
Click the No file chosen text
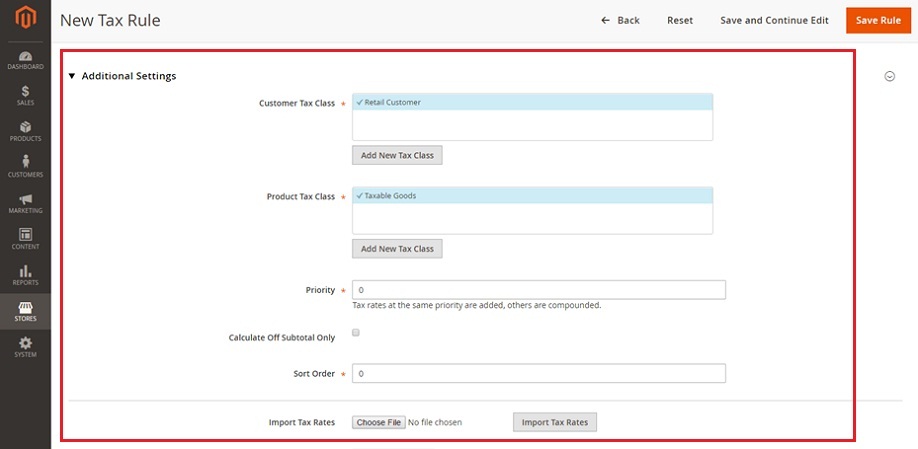point(434,422)
